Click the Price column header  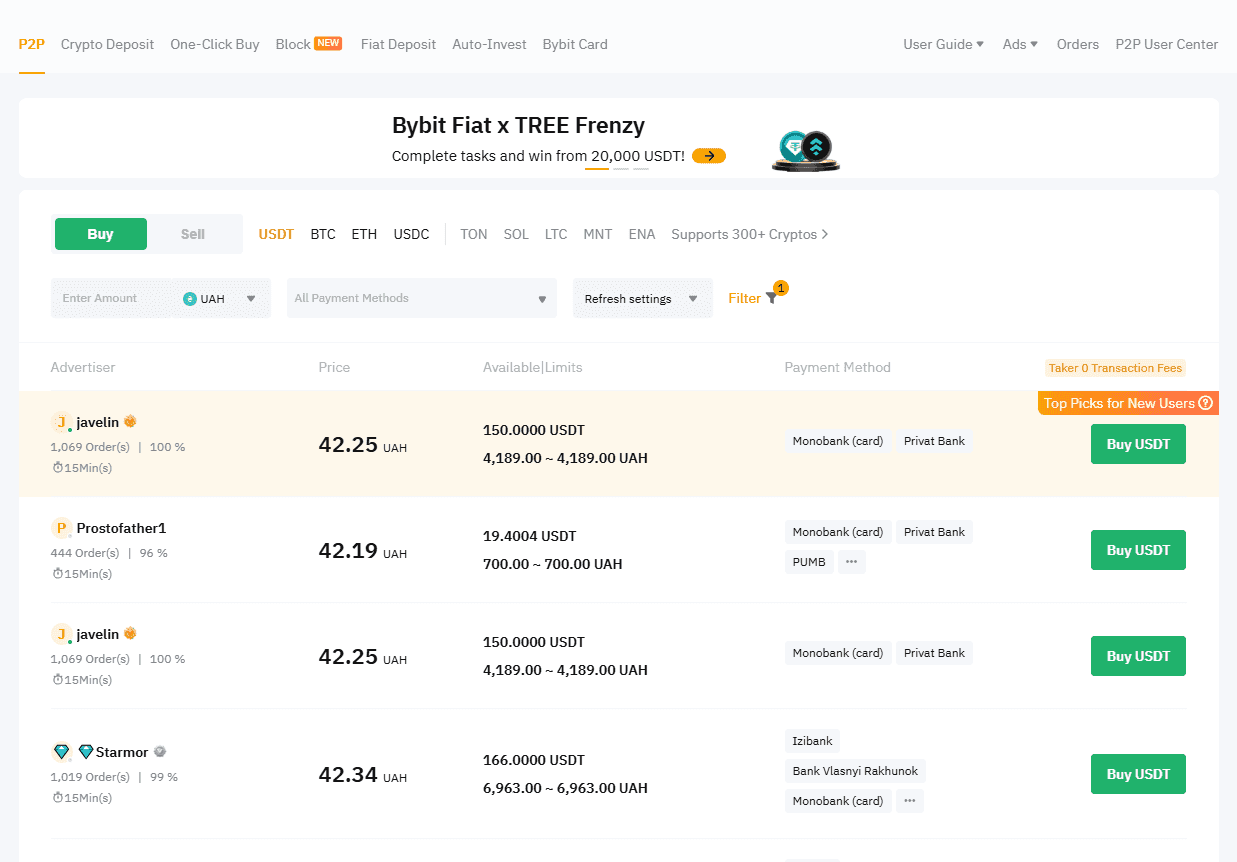[x=334, y=367]
